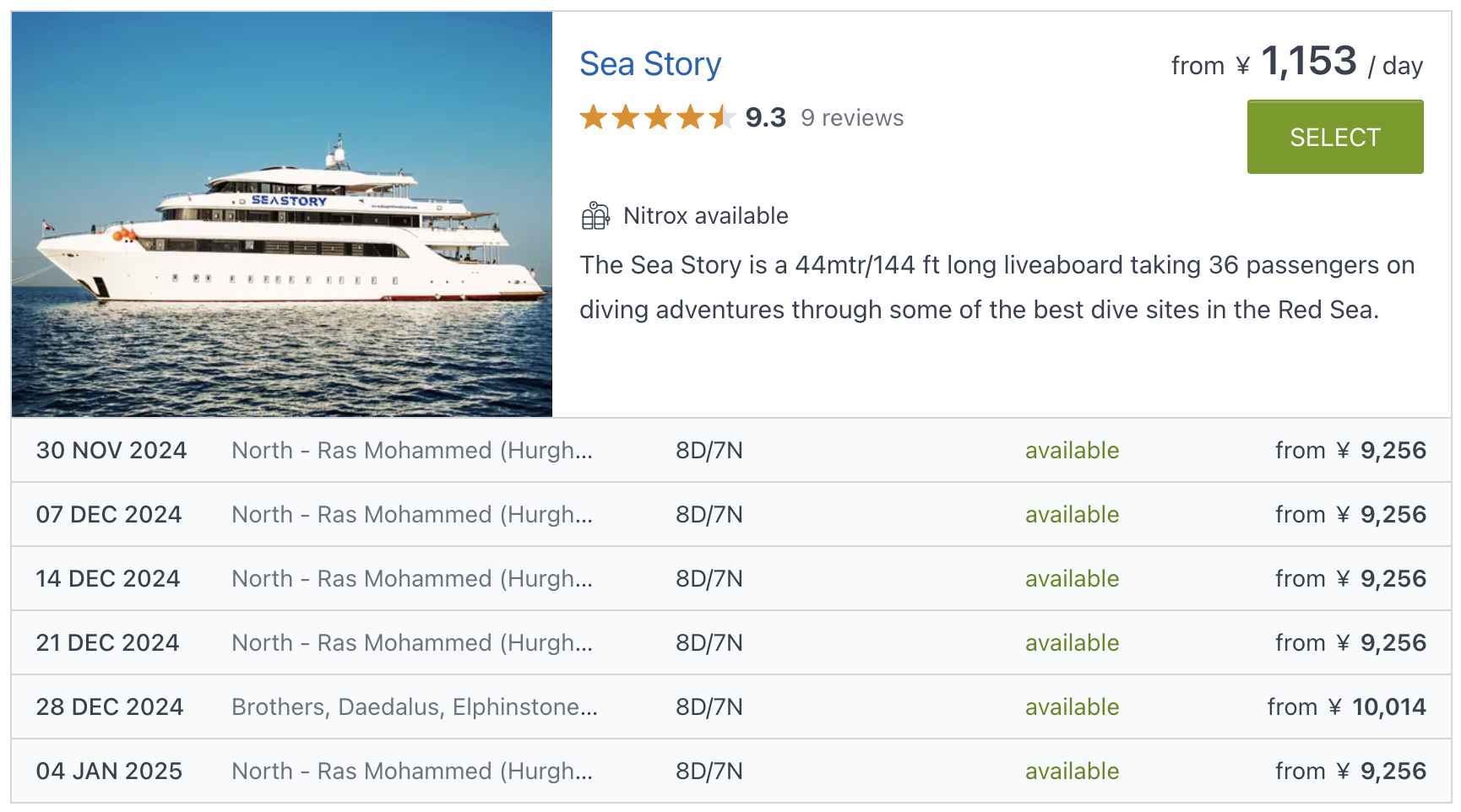Select the 14 DEC 2024 departure
1461x812 pixels.
point(108,579)
